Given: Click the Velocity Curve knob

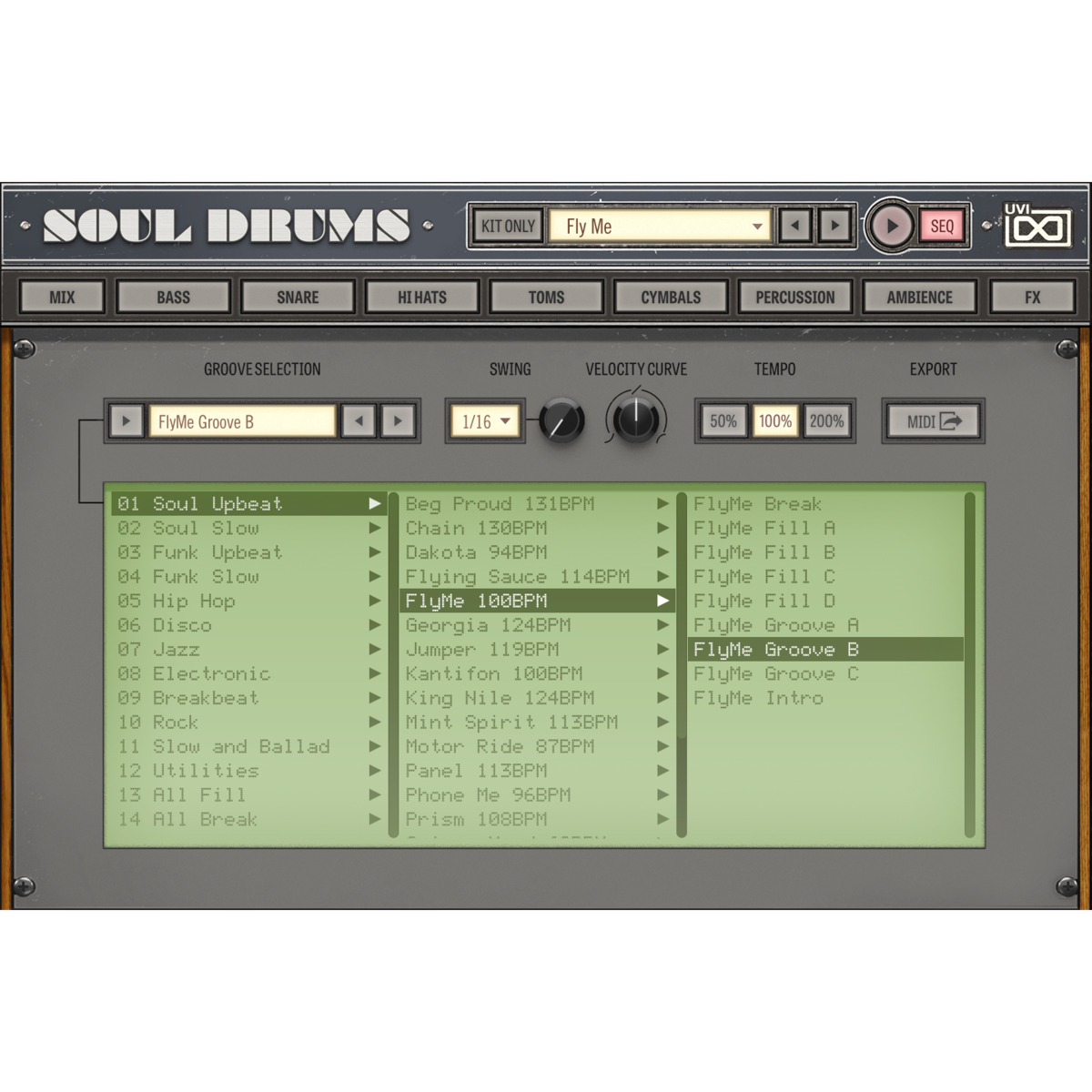Looking at the screenshot, I should coord(635,420).
